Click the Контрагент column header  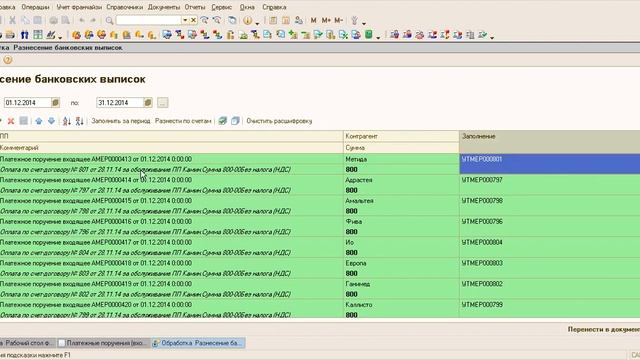pos(401,136)
